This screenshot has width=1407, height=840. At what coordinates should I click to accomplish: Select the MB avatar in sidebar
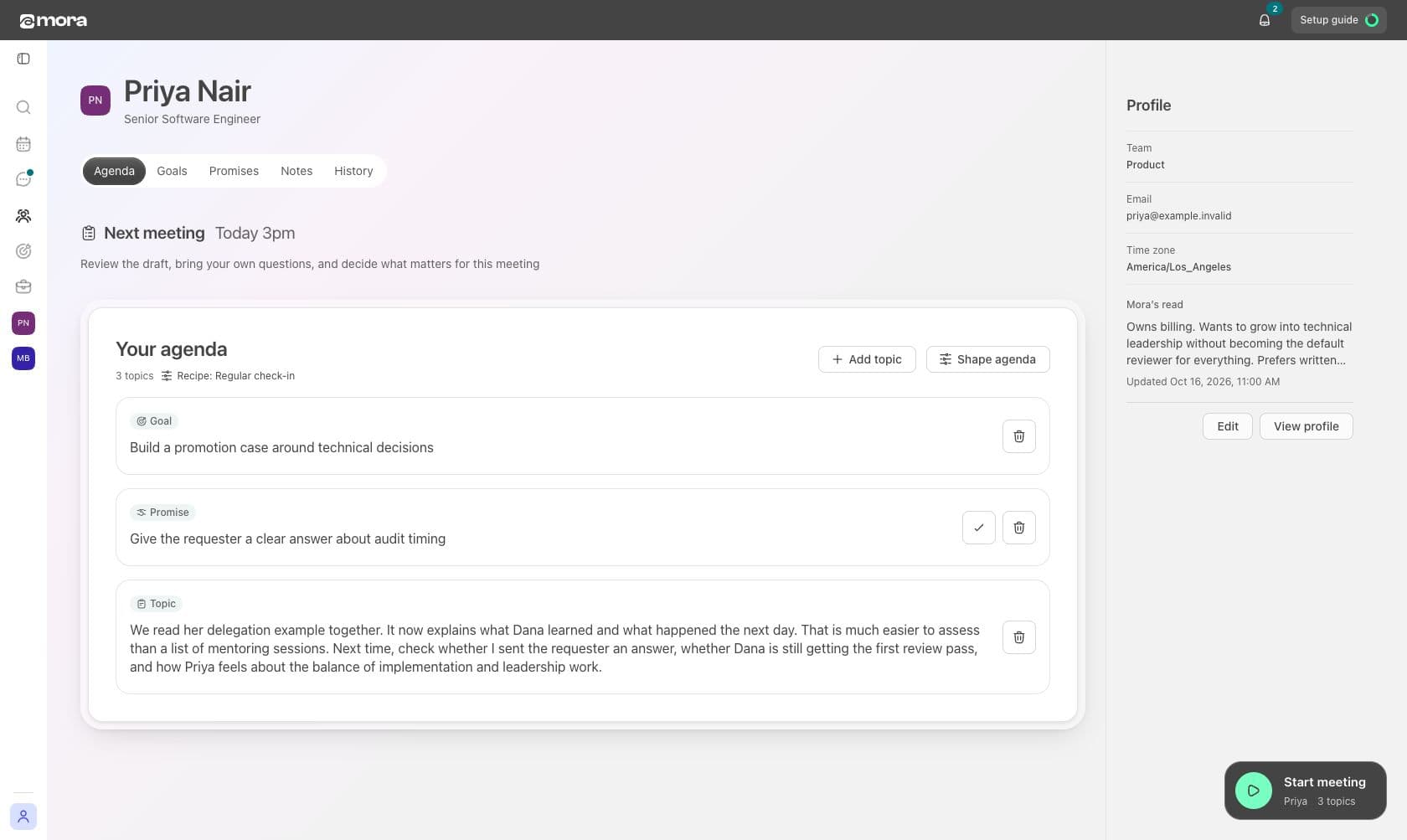coord(23,358)
